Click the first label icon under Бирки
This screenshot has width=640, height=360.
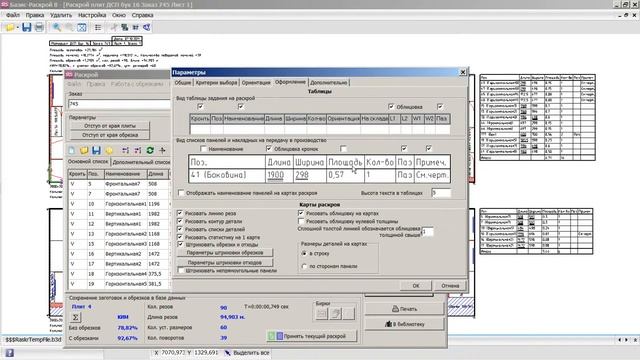(x=322, y=313)
